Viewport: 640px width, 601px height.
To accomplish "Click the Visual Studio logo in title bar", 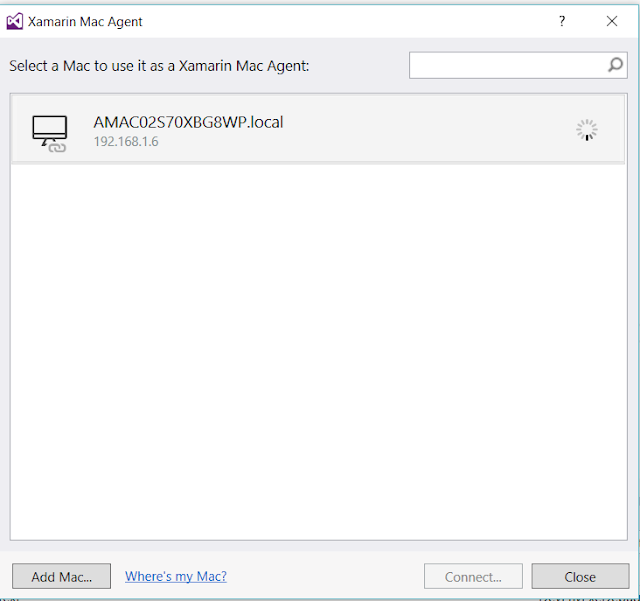I will 15,21.
